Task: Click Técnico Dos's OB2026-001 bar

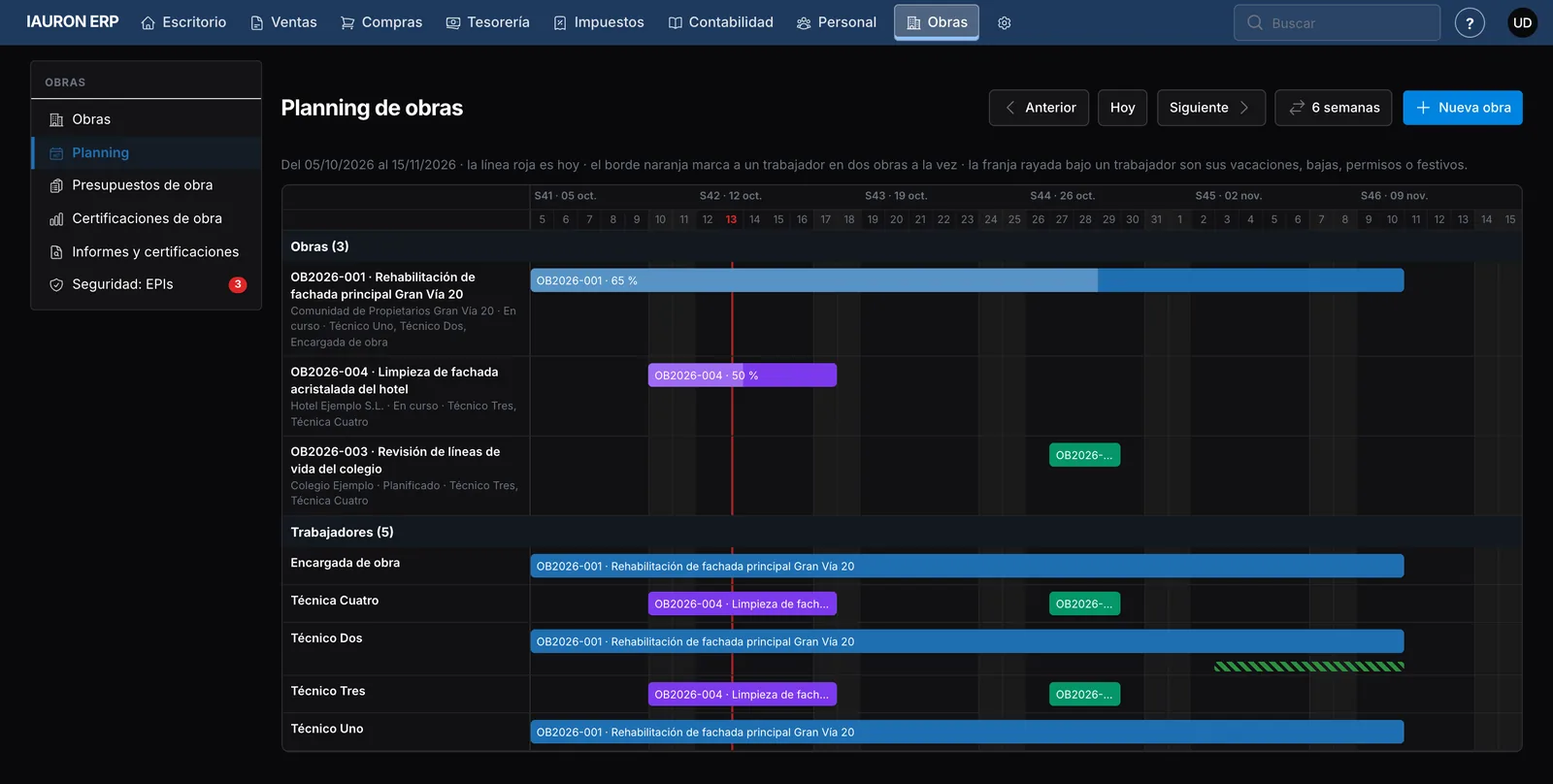Action: [967, 641]
